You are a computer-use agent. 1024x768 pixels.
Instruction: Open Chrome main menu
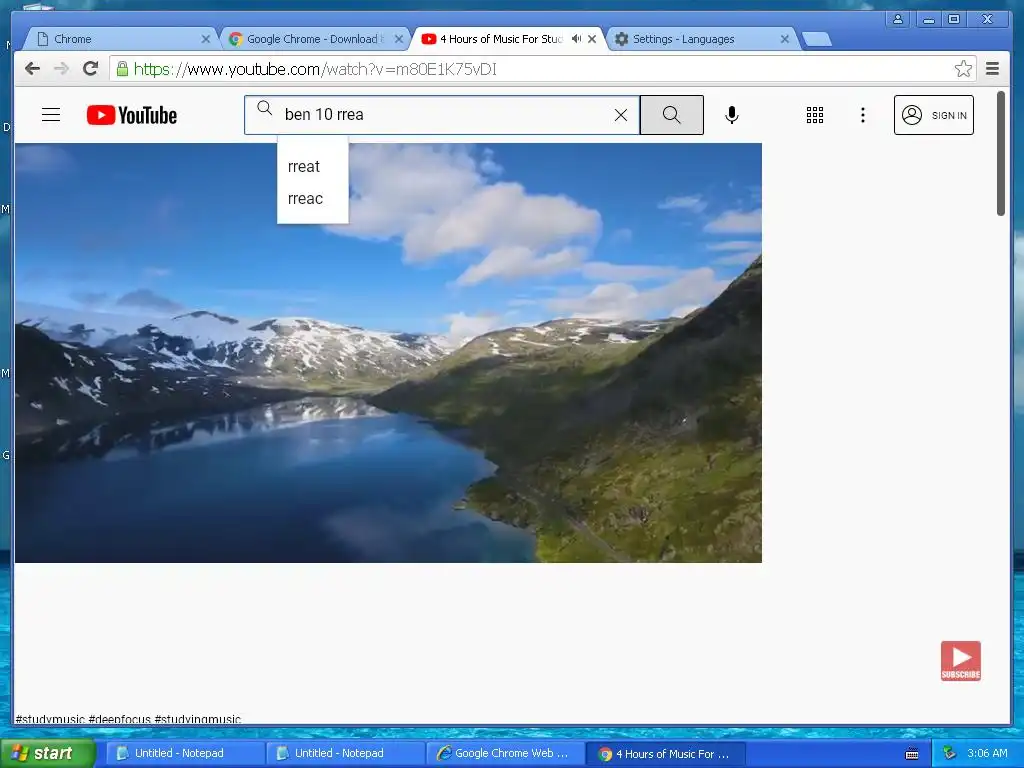click(x=992, y=69)
